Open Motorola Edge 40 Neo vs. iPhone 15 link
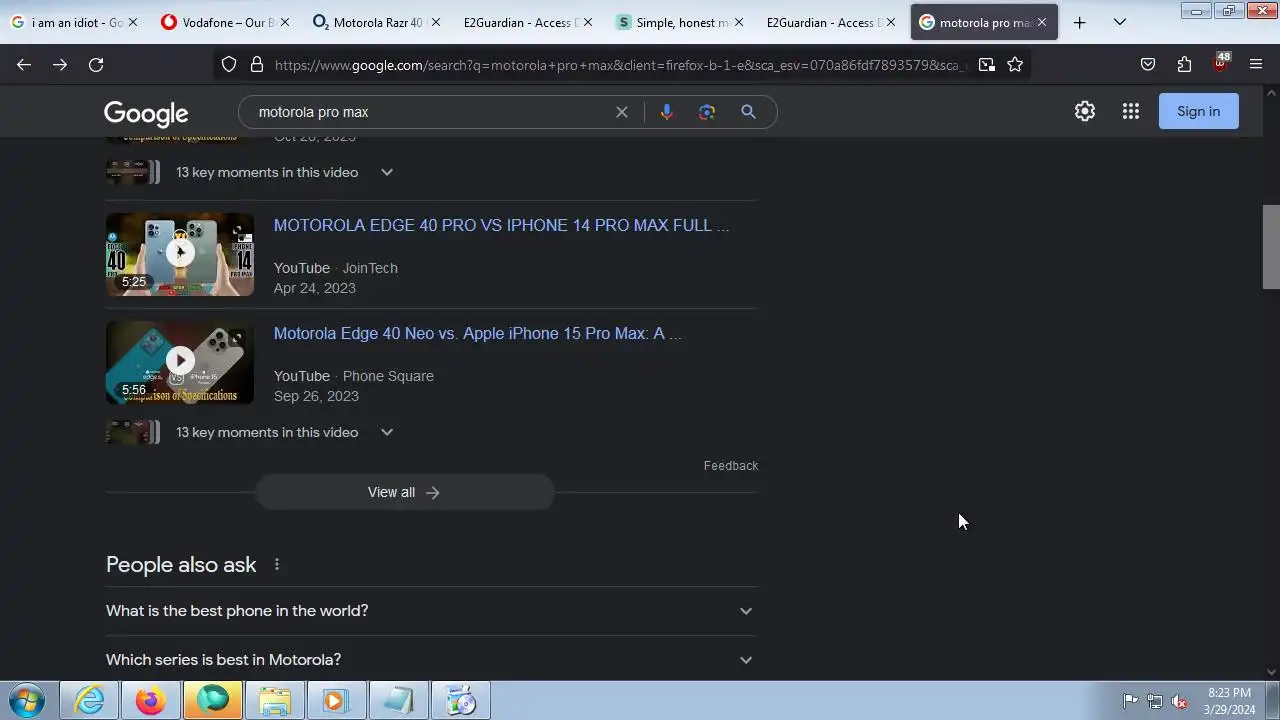 478,333
